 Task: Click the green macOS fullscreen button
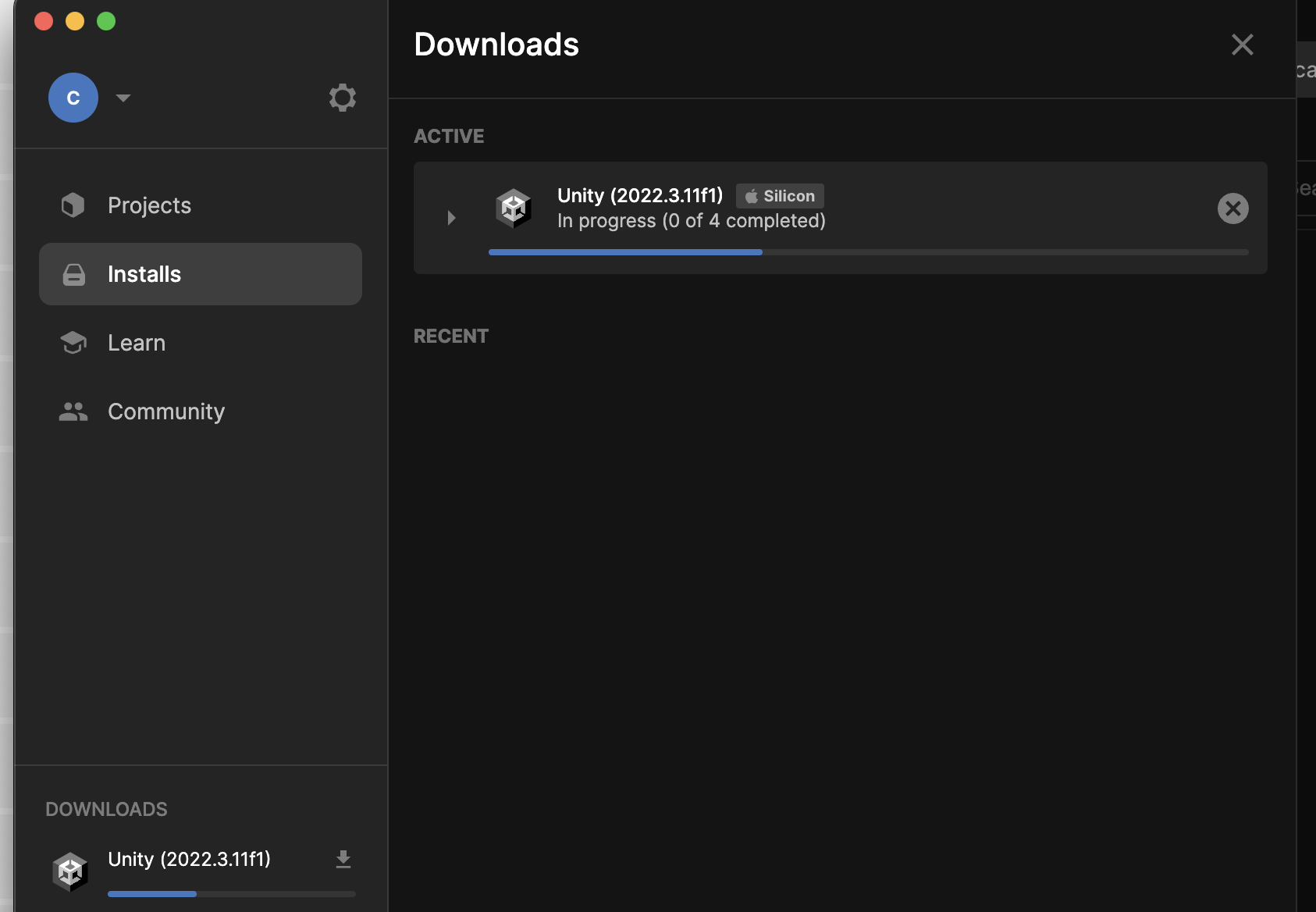point(106,21)
